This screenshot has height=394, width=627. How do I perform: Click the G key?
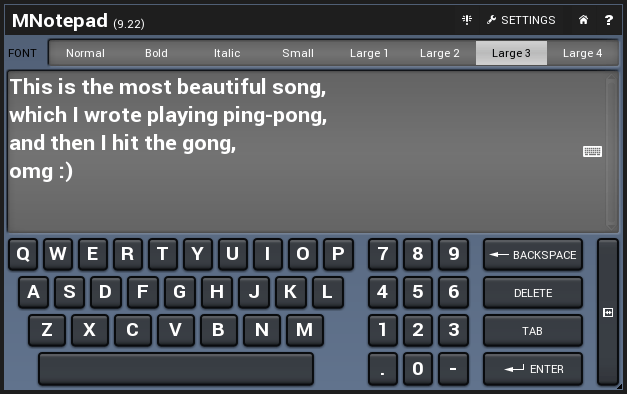[180, 292]
